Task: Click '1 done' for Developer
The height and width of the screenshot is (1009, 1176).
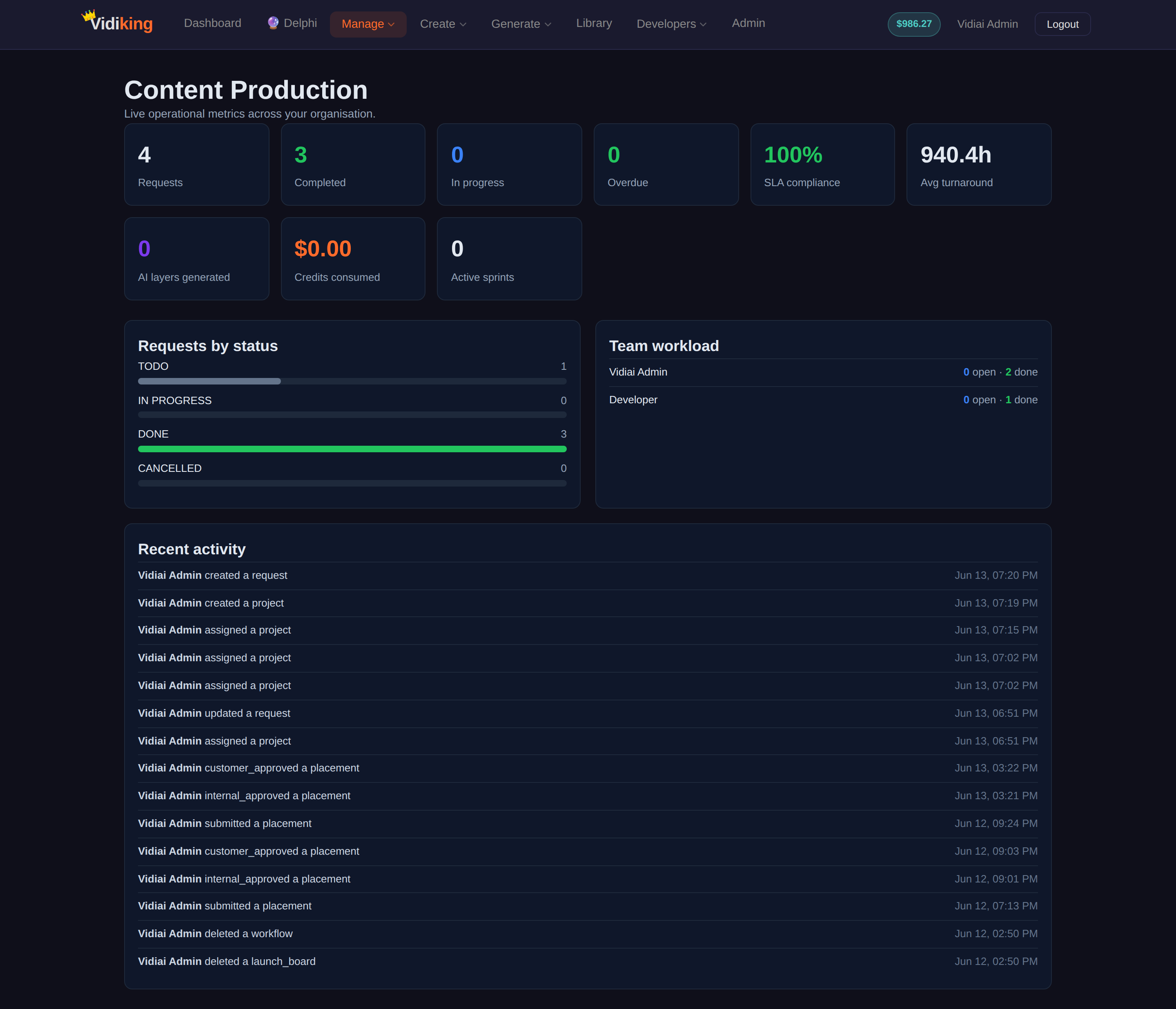Action: point(1021,400)
